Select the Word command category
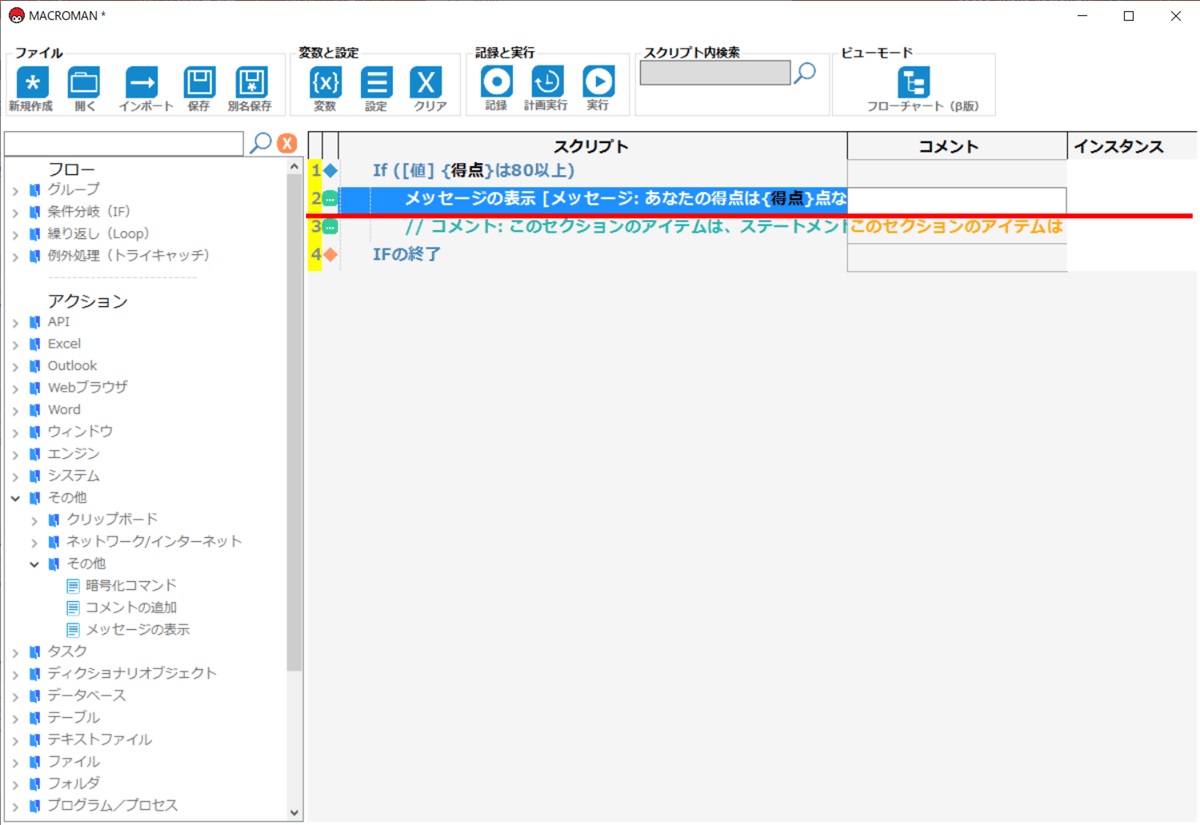The height and width of the screenshot is (825, 1200). tap(64, 410)
